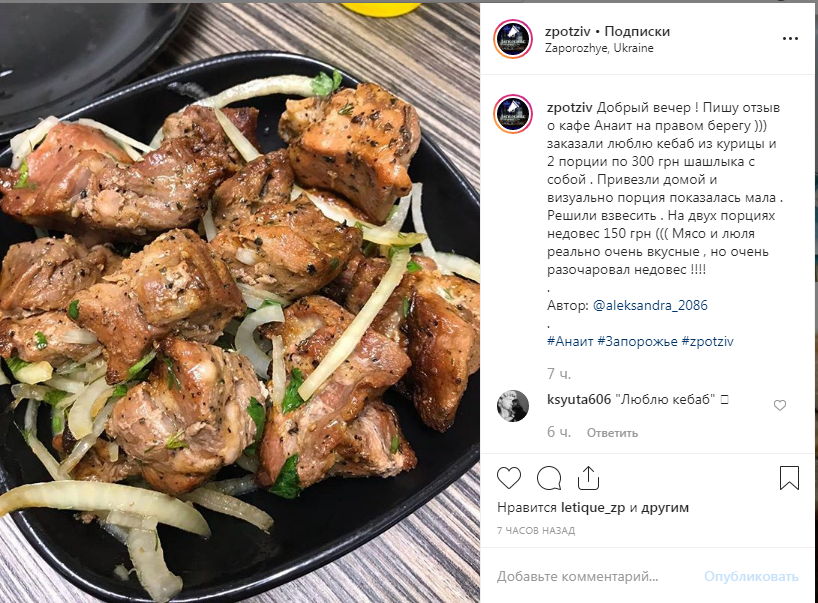Focus the Добавьте комментарий input field
The image size is (818, 603).
[595, 576]
